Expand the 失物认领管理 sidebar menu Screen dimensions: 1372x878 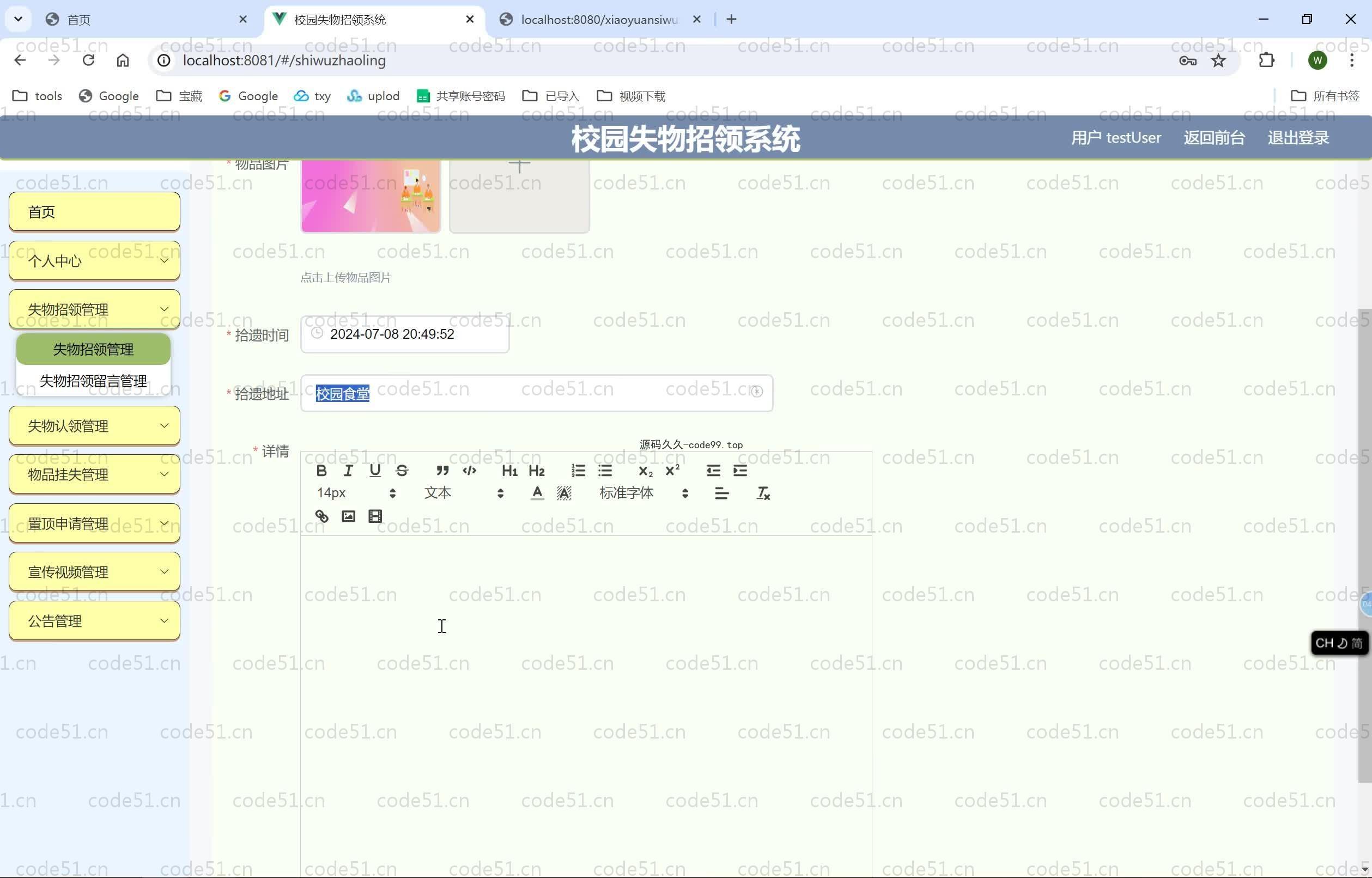coord(95,426)
